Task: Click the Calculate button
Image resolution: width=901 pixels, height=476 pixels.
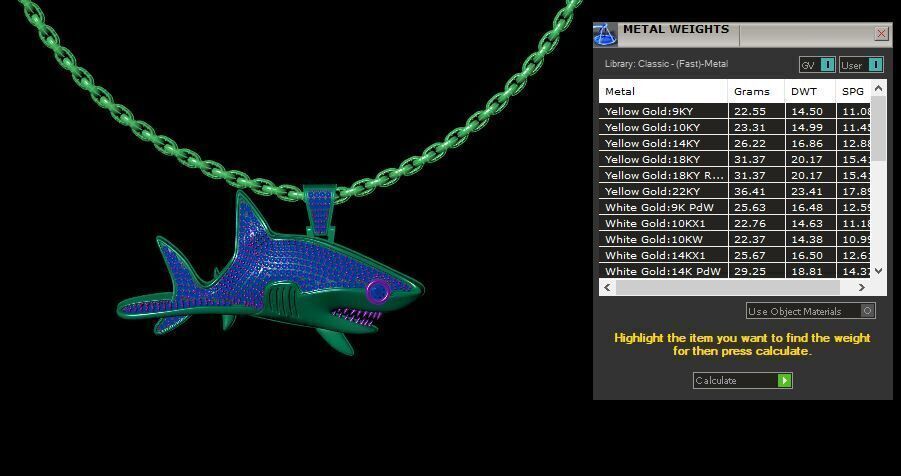Action: click(x=742, y=381)
